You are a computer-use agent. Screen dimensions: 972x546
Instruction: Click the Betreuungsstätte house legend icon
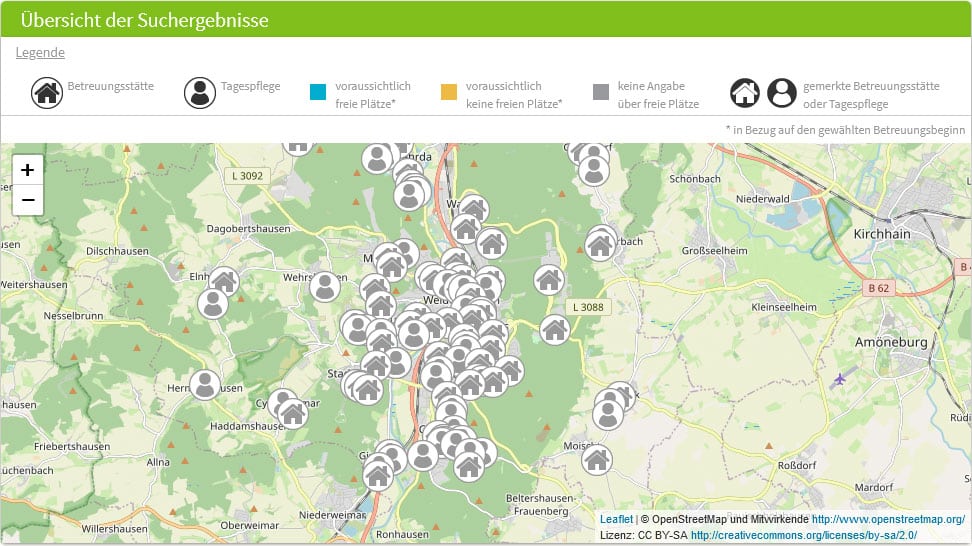pos(46,93)
